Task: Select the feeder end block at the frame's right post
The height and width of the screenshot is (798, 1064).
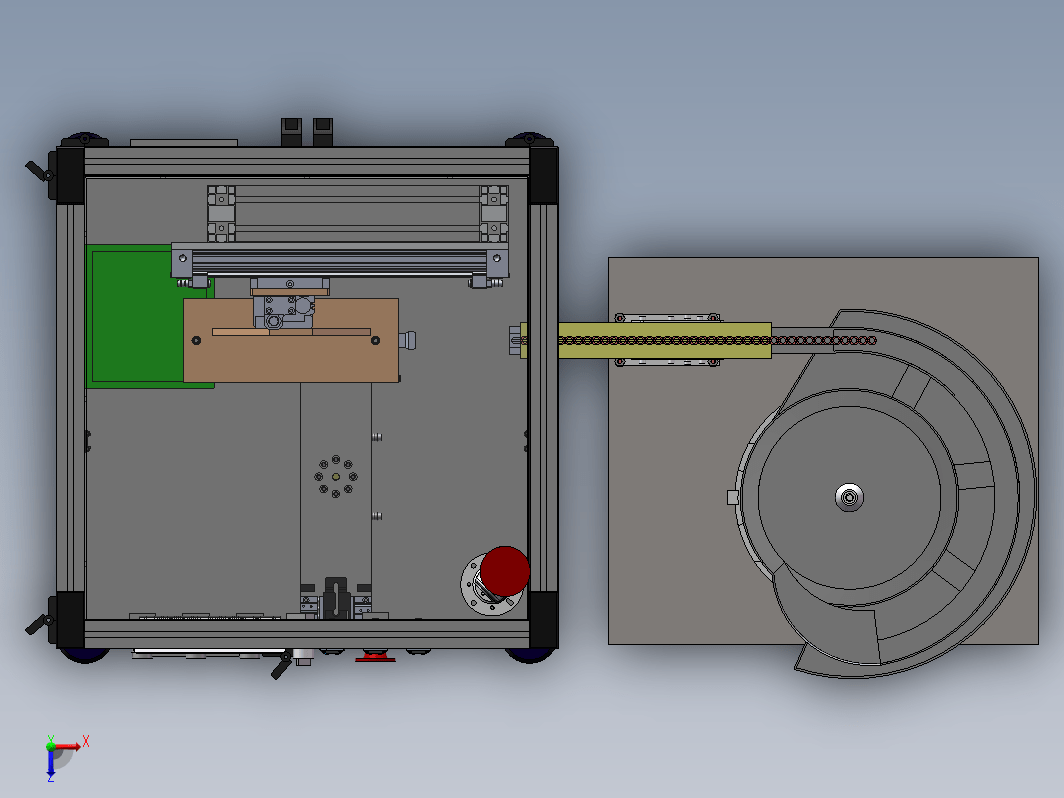Action: (x=516, y=340)
